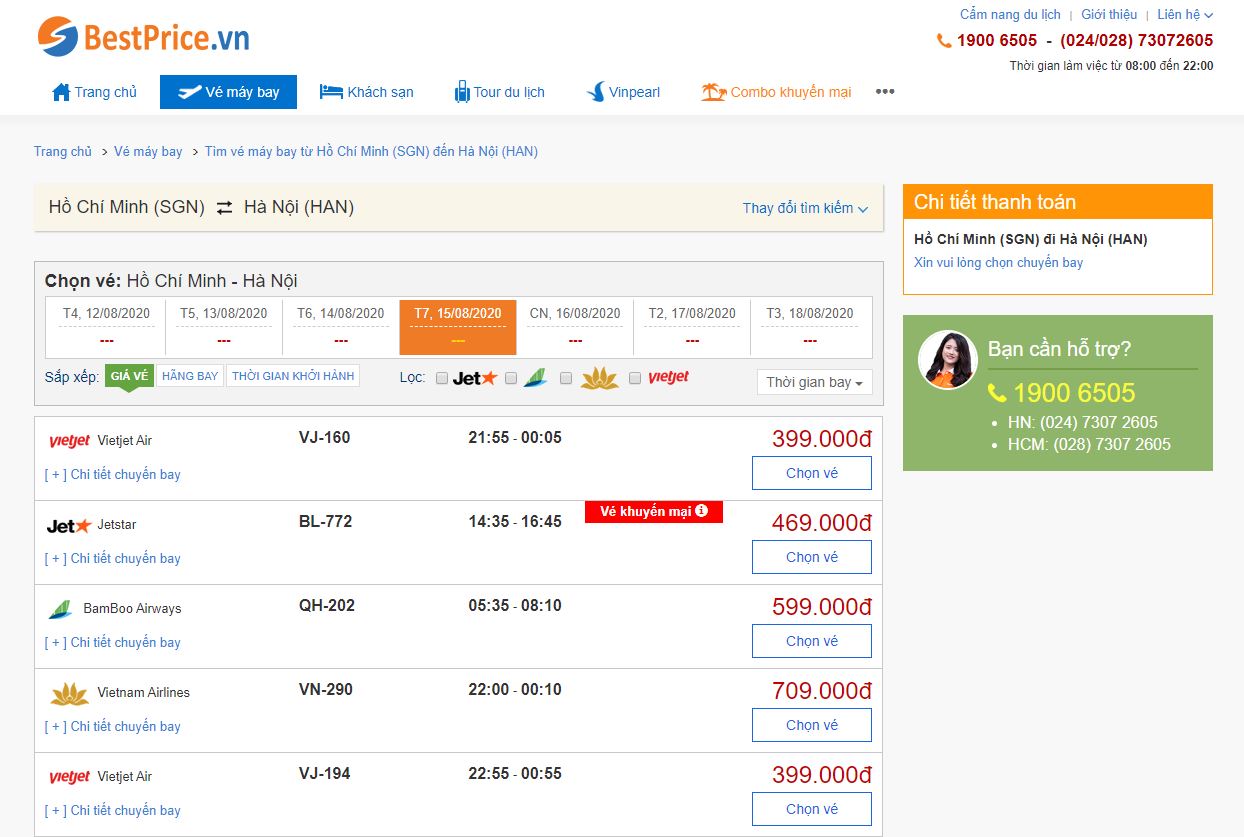1244x837 pixels.
Task: Click Trang chủ in the breadcrumb
Action: click(x=63, y=152)
